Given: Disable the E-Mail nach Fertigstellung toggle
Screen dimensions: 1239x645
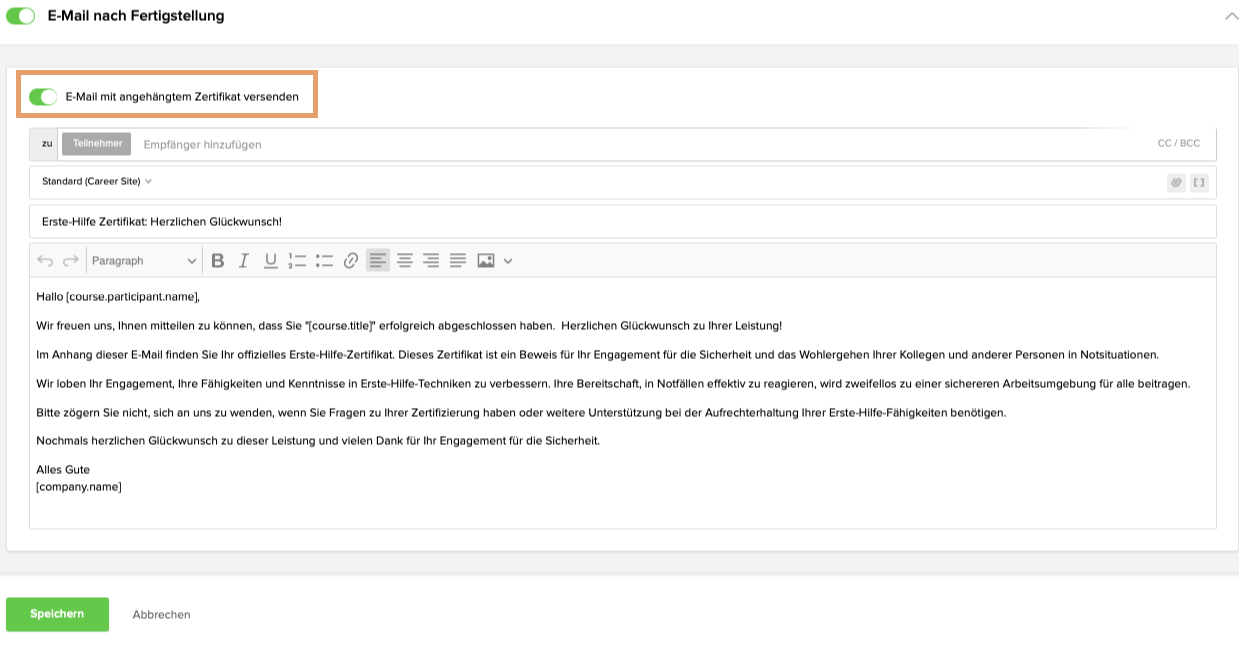Looking at the screenshot, I should coord(20,16).
